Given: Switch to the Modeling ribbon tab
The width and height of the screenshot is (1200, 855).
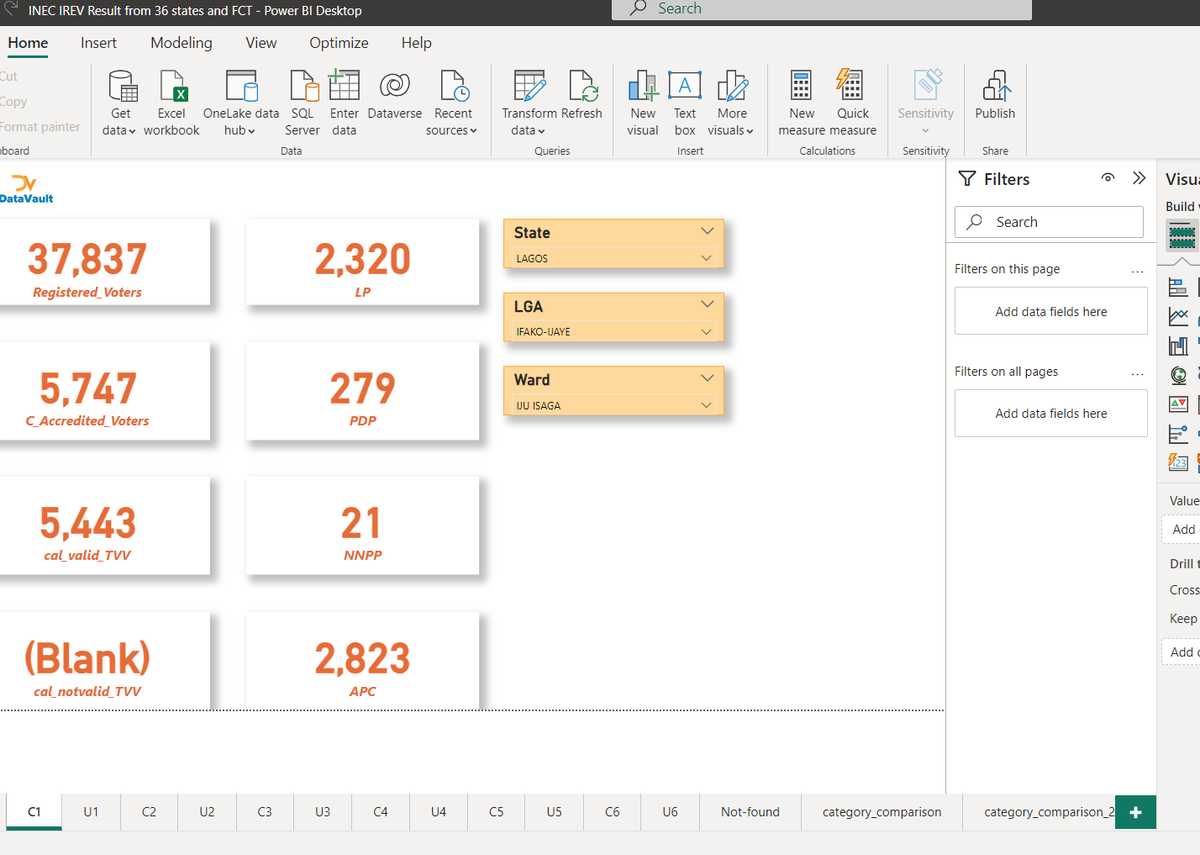Looking at the screenshot, I should click(x=181, y=43).
